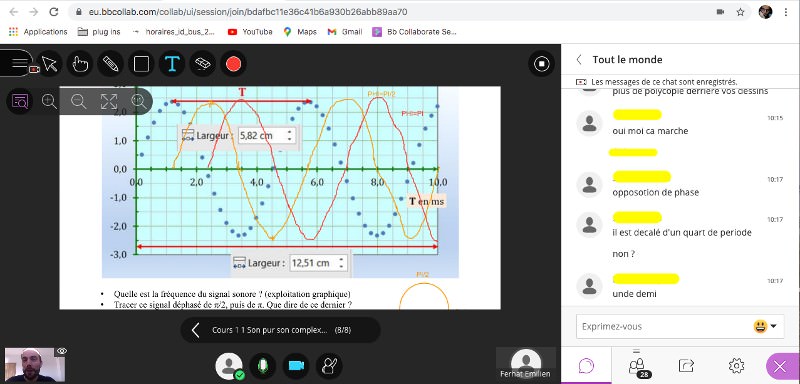Switch to the share content tab

686,366
